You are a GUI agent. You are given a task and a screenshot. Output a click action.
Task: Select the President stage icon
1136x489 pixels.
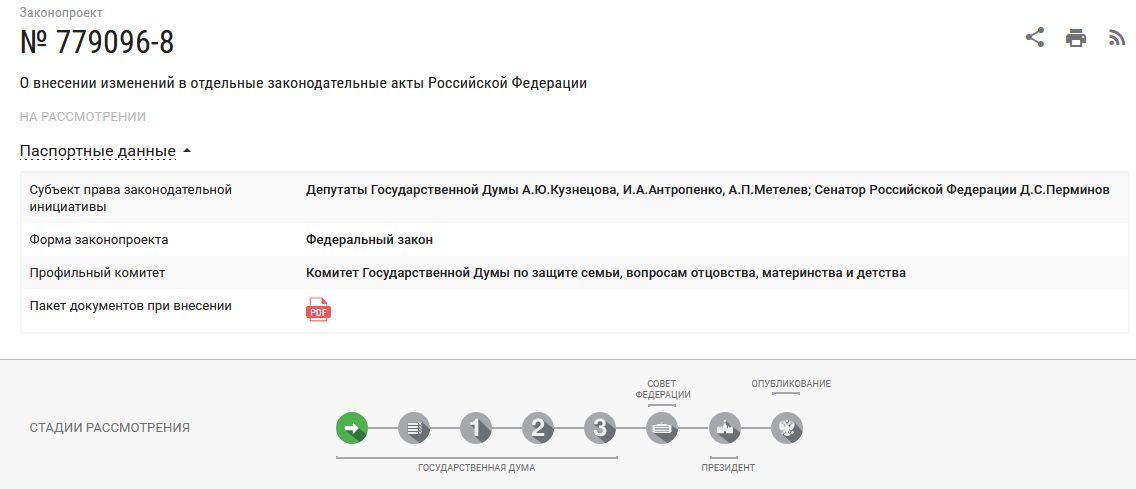pos(725,429)
